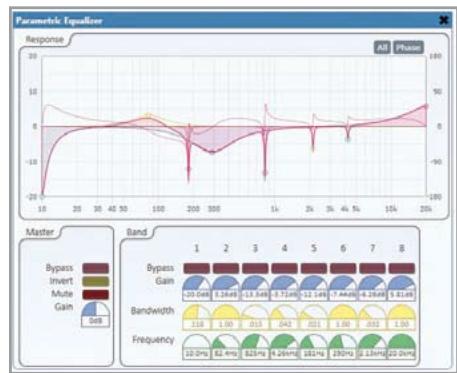
Task: Click the band 8 gain value field
Action: (402, 295)
